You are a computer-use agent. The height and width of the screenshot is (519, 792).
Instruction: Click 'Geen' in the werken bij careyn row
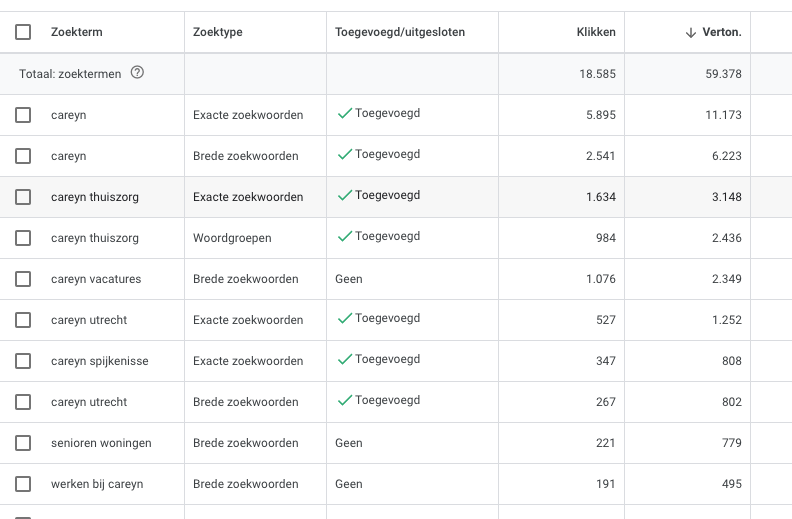tap(349, 484)
